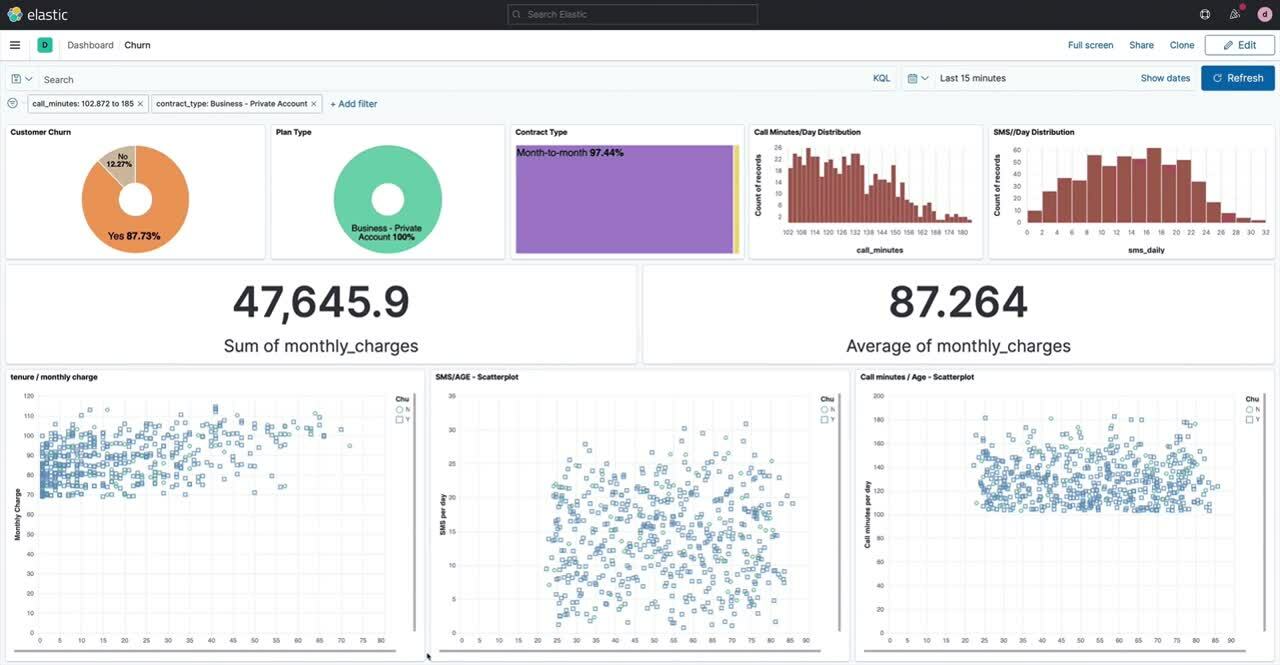1280x665 pixels.
Task: Switch query language via KQL
Action: (881, 78)
